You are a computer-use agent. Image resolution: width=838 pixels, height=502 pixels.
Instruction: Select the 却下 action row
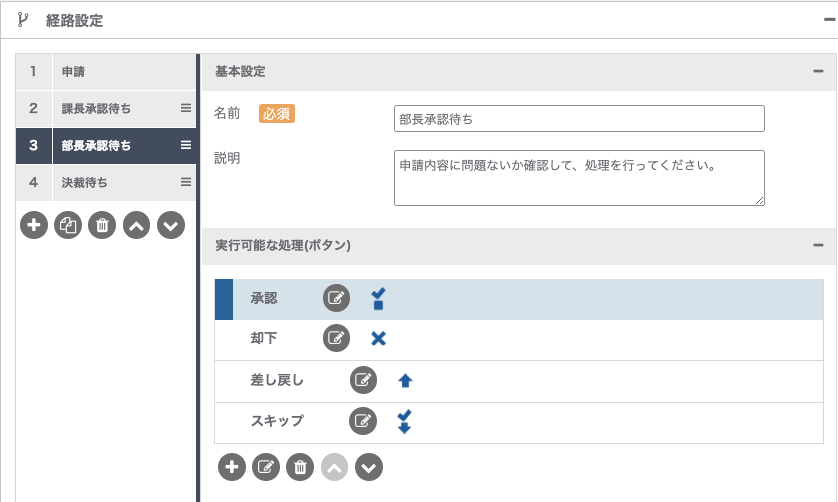click(519, 340)
